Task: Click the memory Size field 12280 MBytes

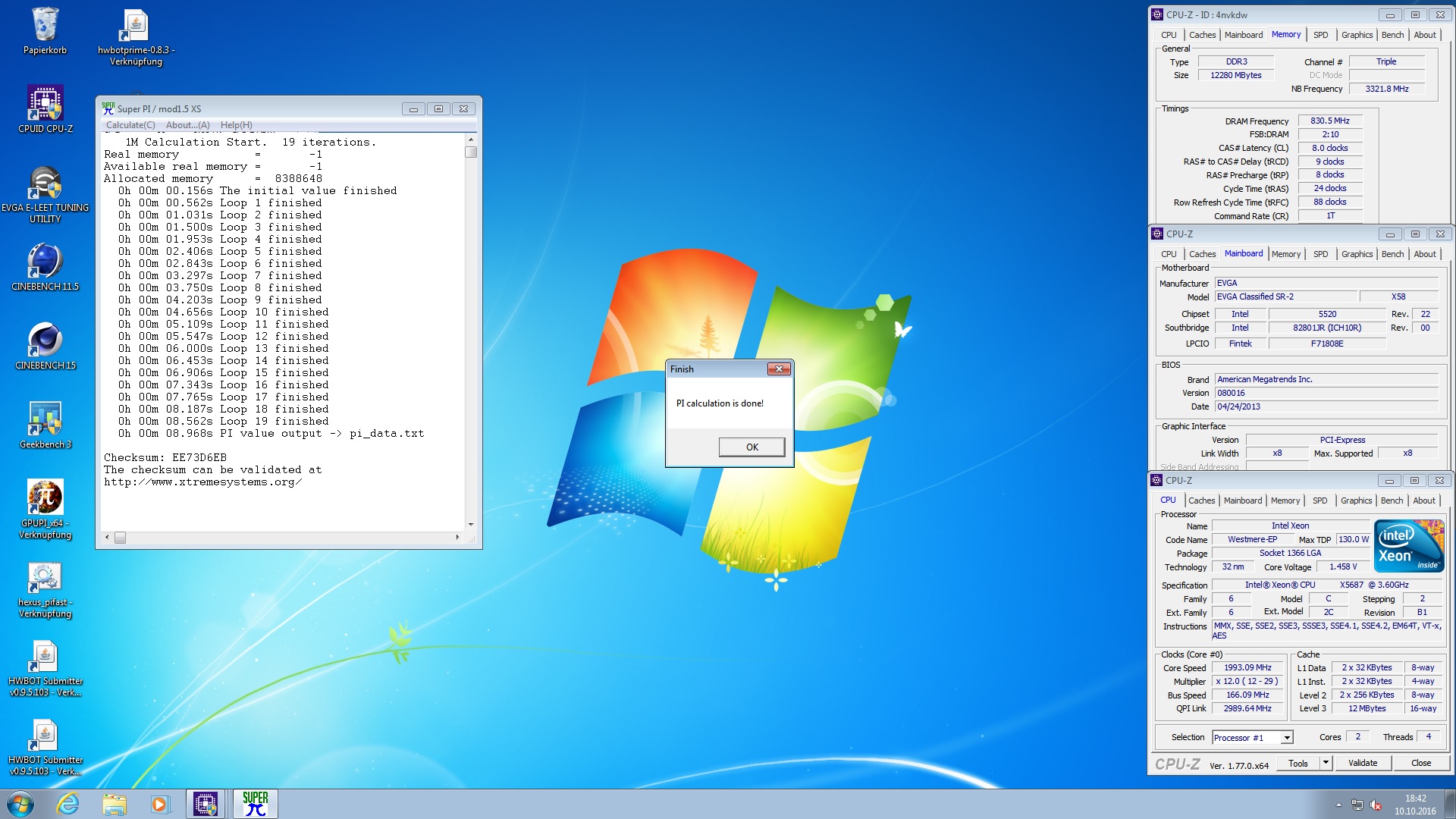Action: coord(1235,76)
